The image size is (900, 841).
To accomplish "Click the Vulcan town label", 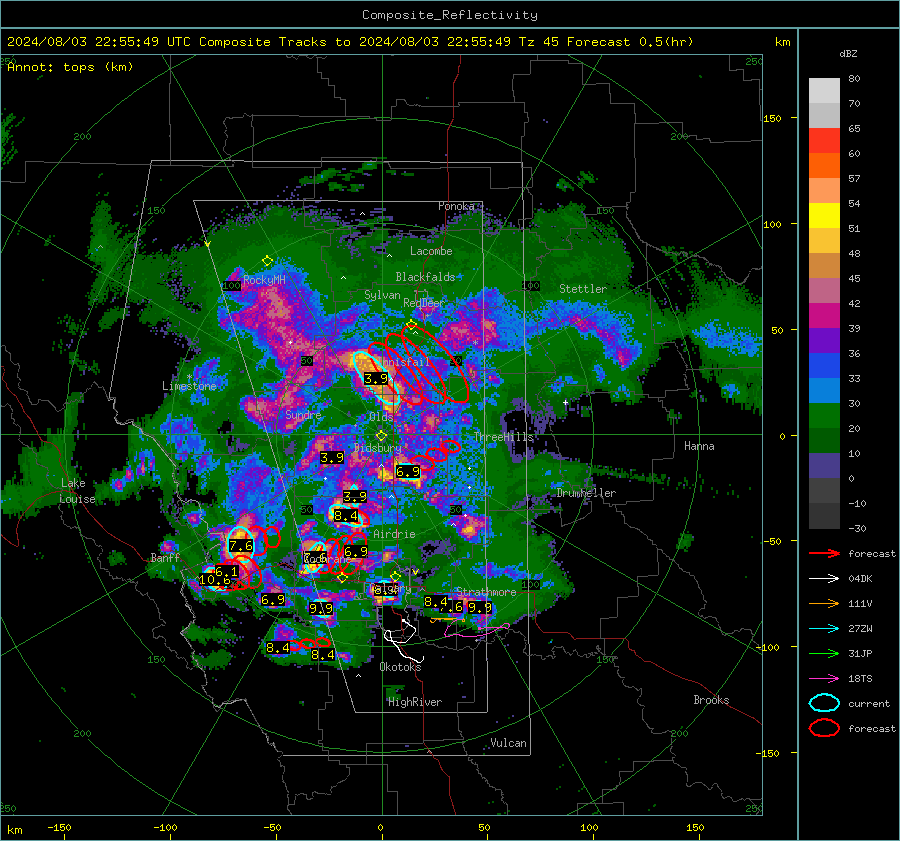I will coord(509,743).
